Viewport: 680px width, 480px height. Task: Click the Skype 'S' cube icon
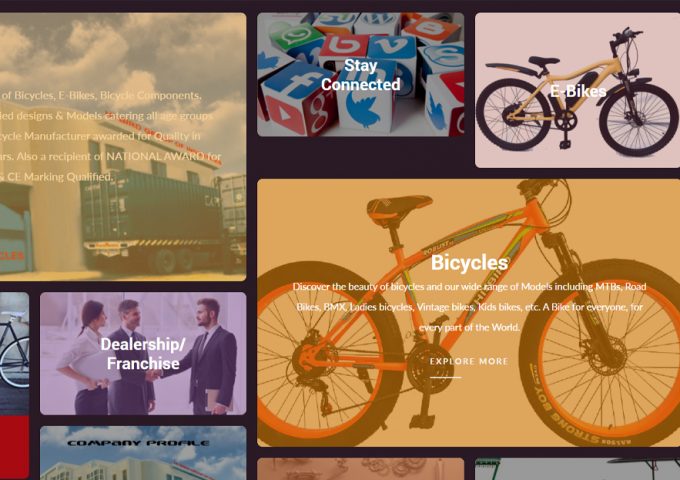coord(443,56)
